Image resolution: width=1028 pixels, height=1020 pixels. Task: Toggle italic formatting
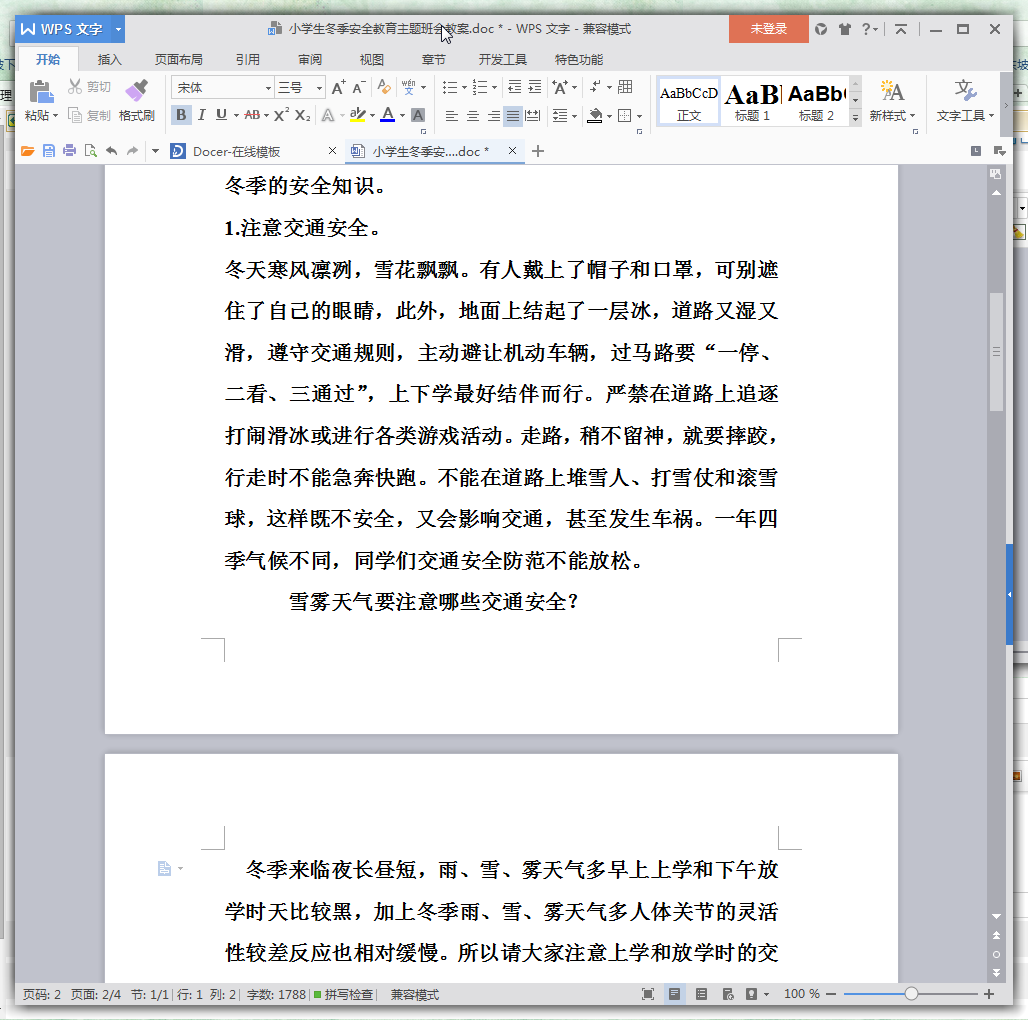click(x=202, y=115)
